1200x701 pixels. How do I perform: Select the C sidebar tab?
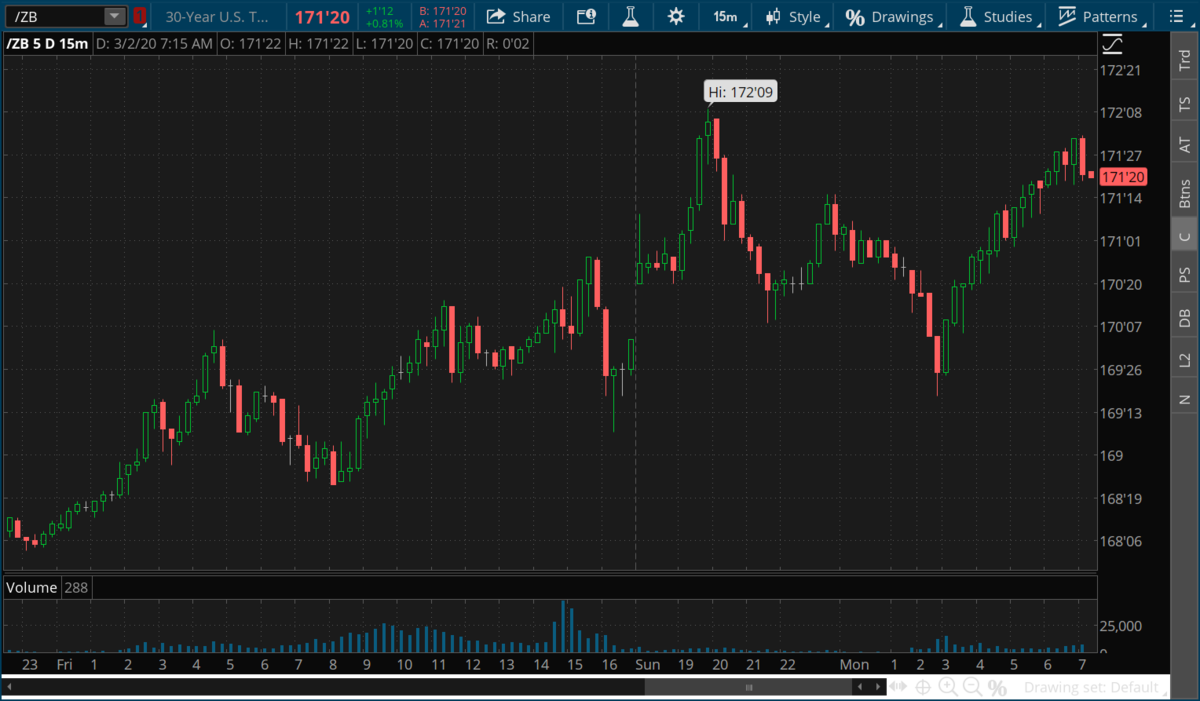(x=1184, y=236)
